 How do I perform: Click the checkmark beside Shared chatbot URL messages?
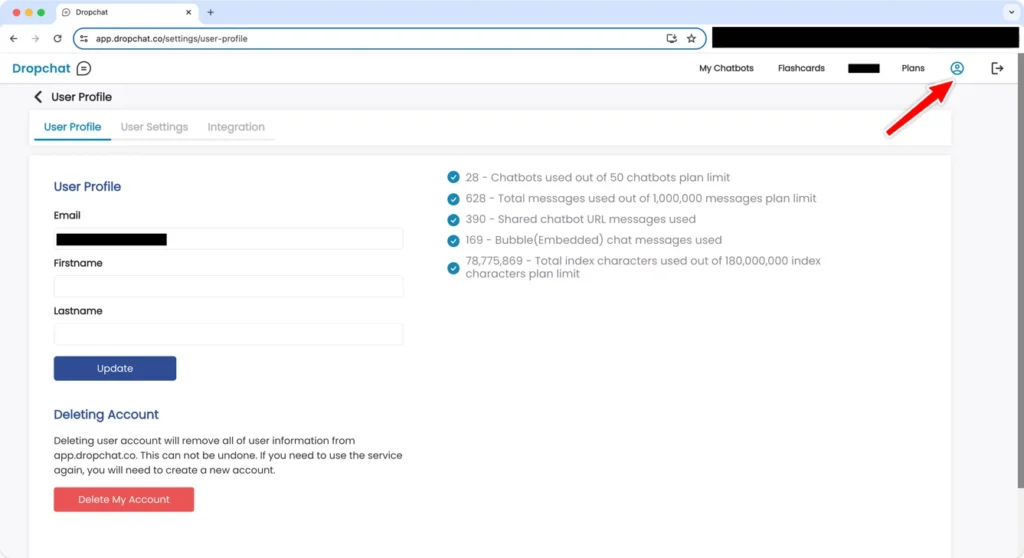click(x=453, y=220)
